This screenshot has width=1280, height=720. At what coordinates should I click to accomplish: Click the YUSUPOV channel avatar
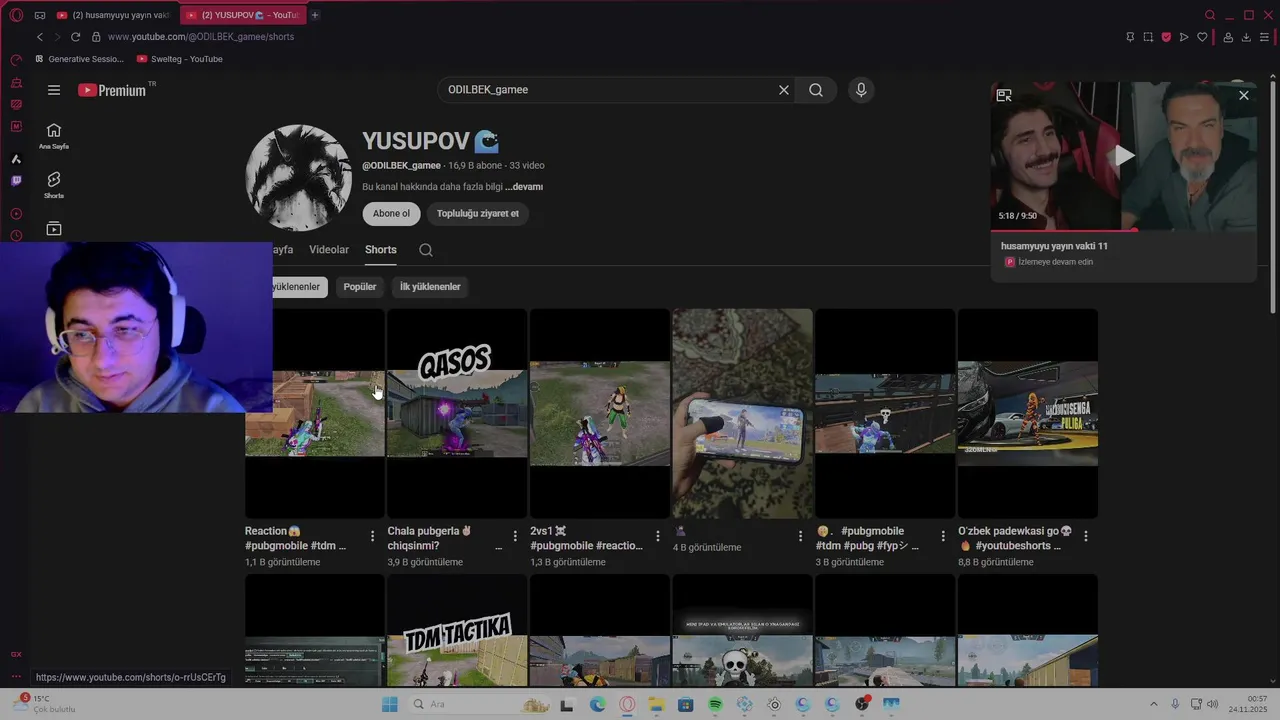point(298,178)
